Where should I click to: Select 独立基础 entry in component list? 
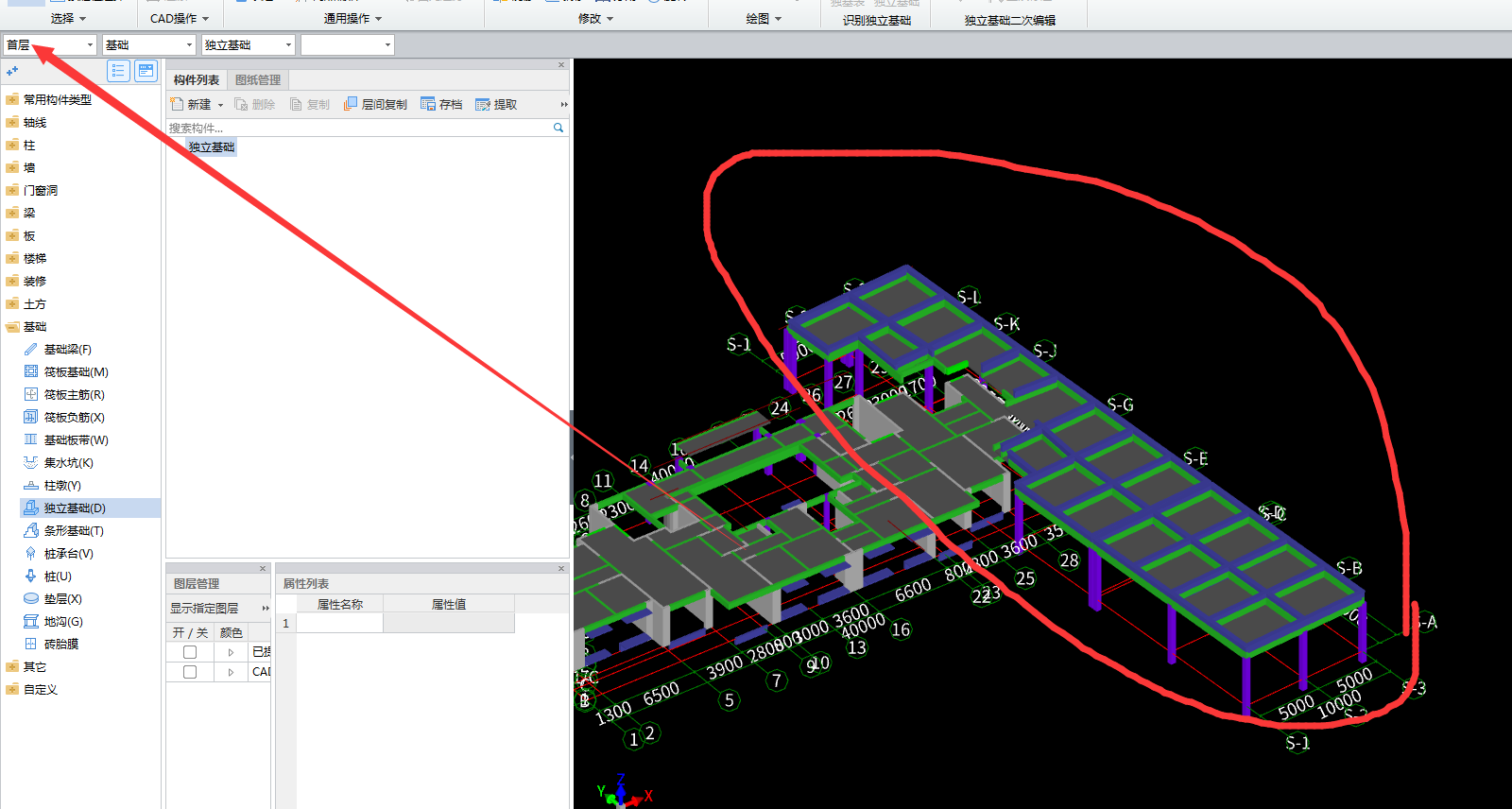point(212,146)
